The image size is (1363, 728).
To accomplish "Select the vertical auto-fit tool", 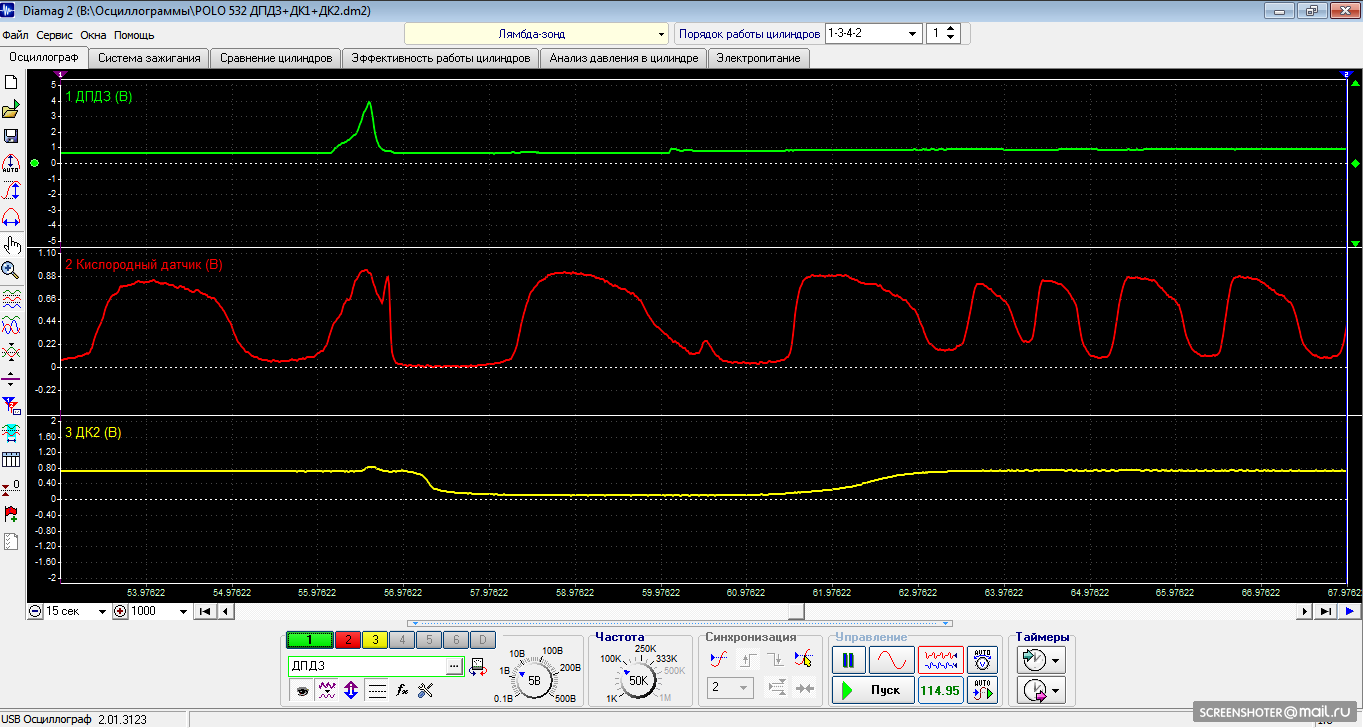I will [11, 190].
